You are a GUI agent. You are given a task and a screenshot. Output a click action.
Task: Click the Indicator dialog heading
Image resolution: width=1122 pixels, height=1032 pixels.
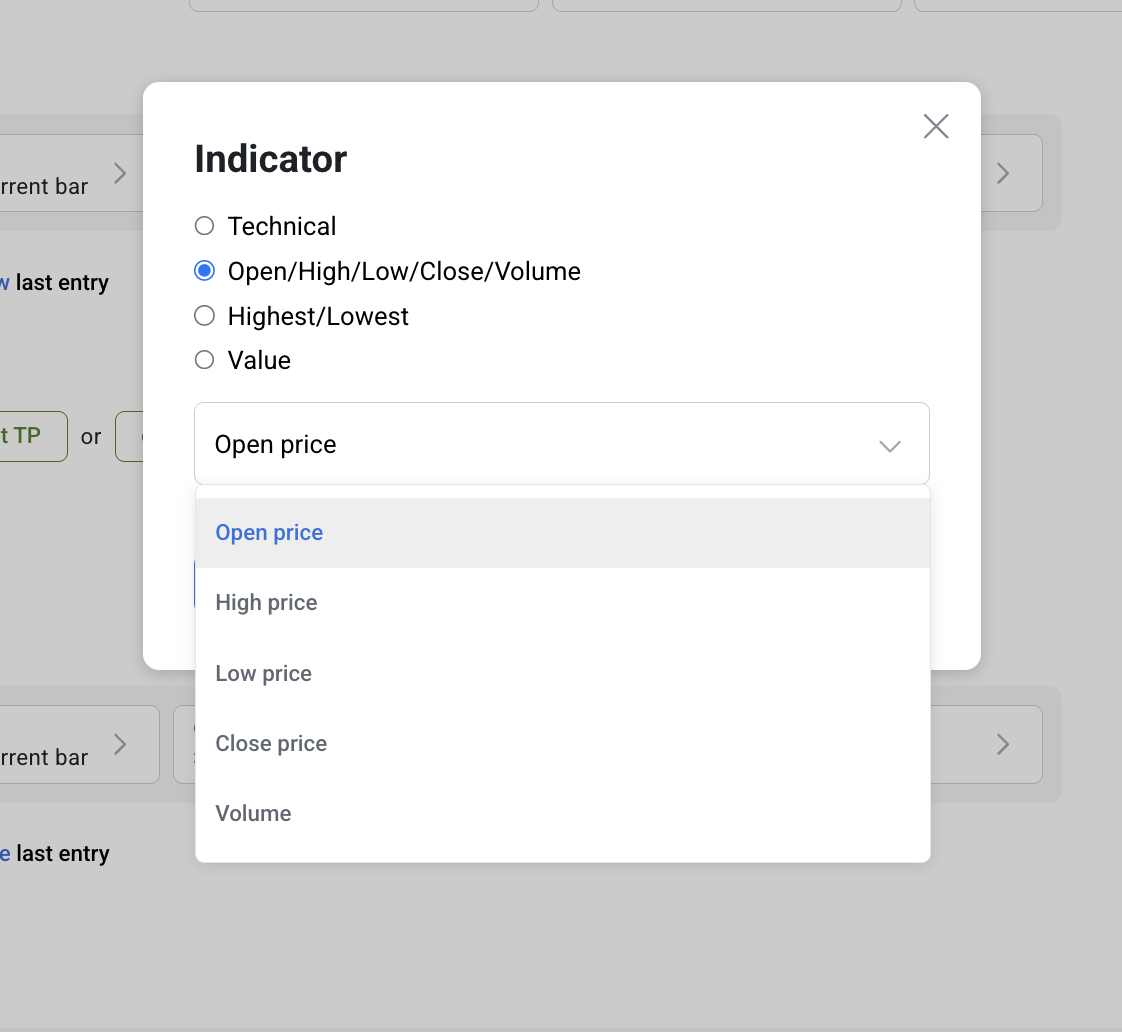click(270, 159)
